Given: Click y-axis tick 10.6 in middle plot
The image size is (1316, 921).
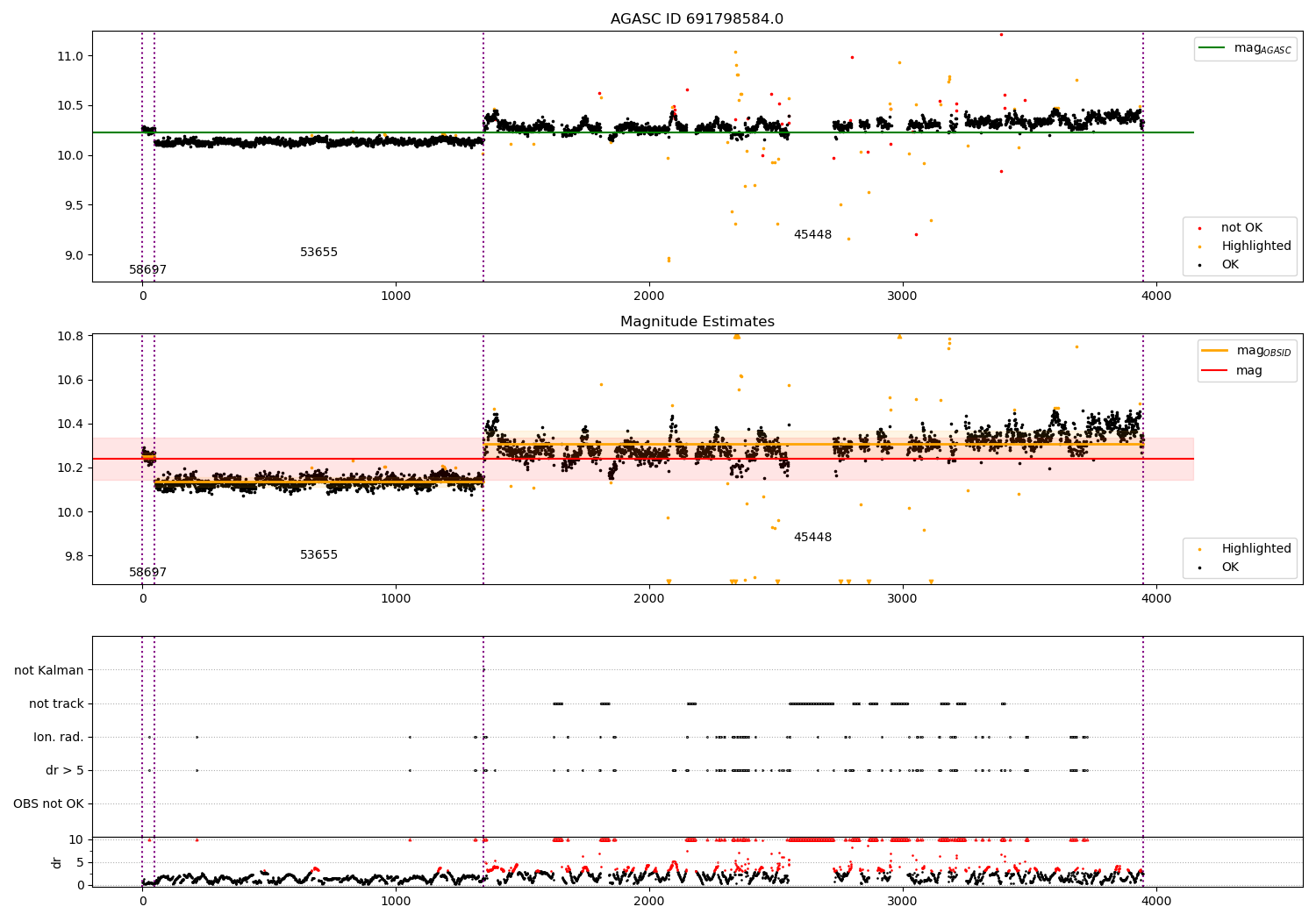Looking at the screenshot, I should (x=70, y=381).
